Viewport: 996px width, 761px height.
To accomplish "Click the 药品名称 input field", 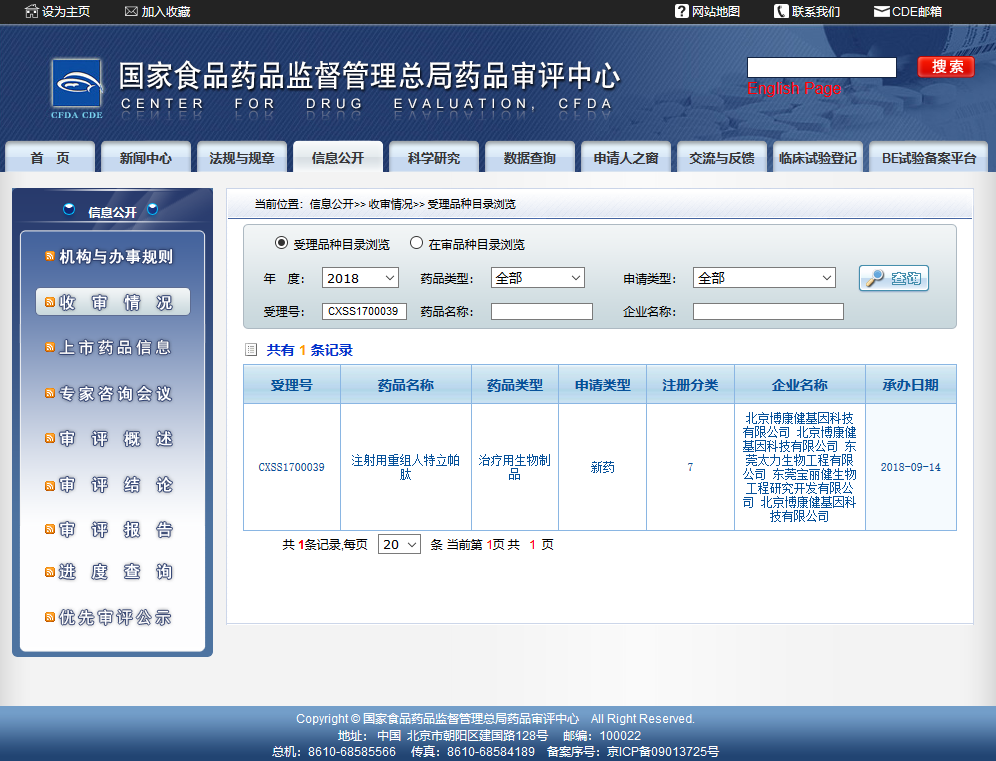I will click(x=542, y=311).
